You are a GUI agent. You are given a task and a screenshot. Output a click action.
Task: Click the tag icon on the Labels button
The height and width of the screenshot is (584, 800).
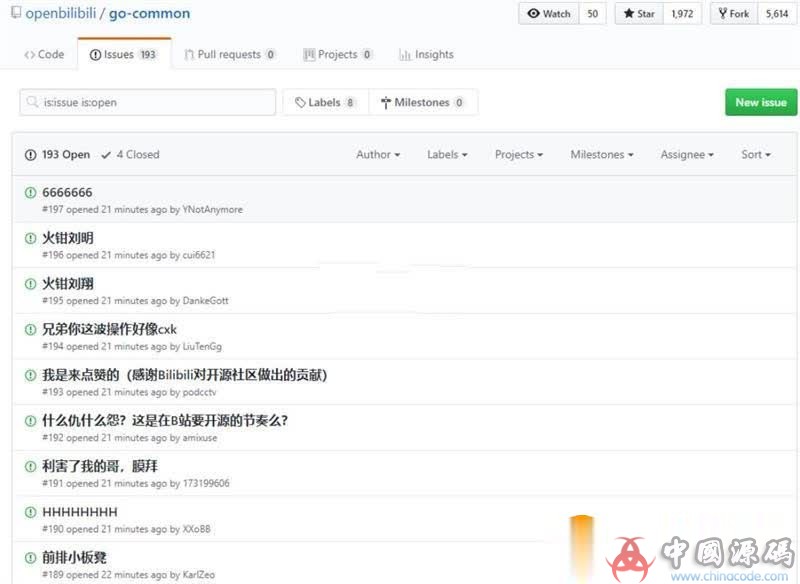pos(299,101)
